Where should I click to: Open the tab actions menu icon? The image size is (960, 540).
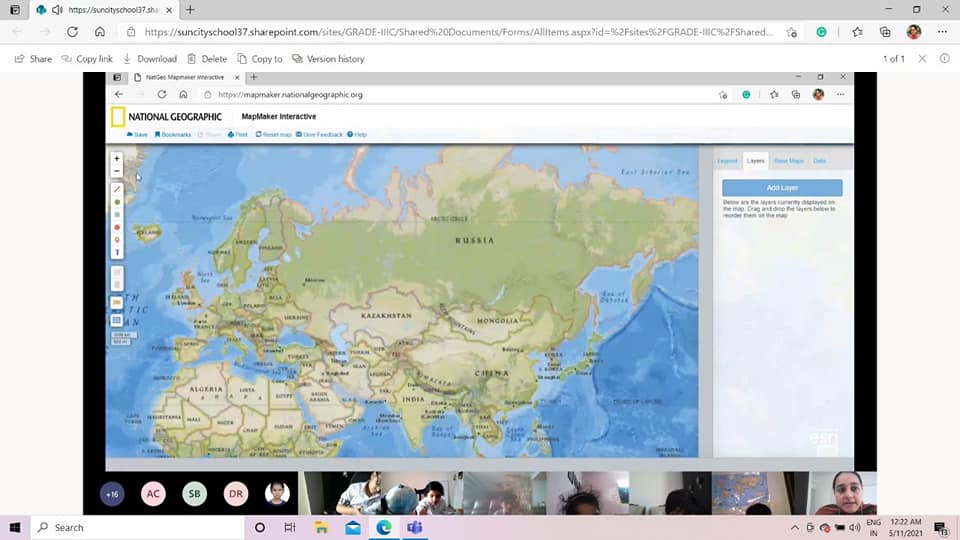pos(15,10)
